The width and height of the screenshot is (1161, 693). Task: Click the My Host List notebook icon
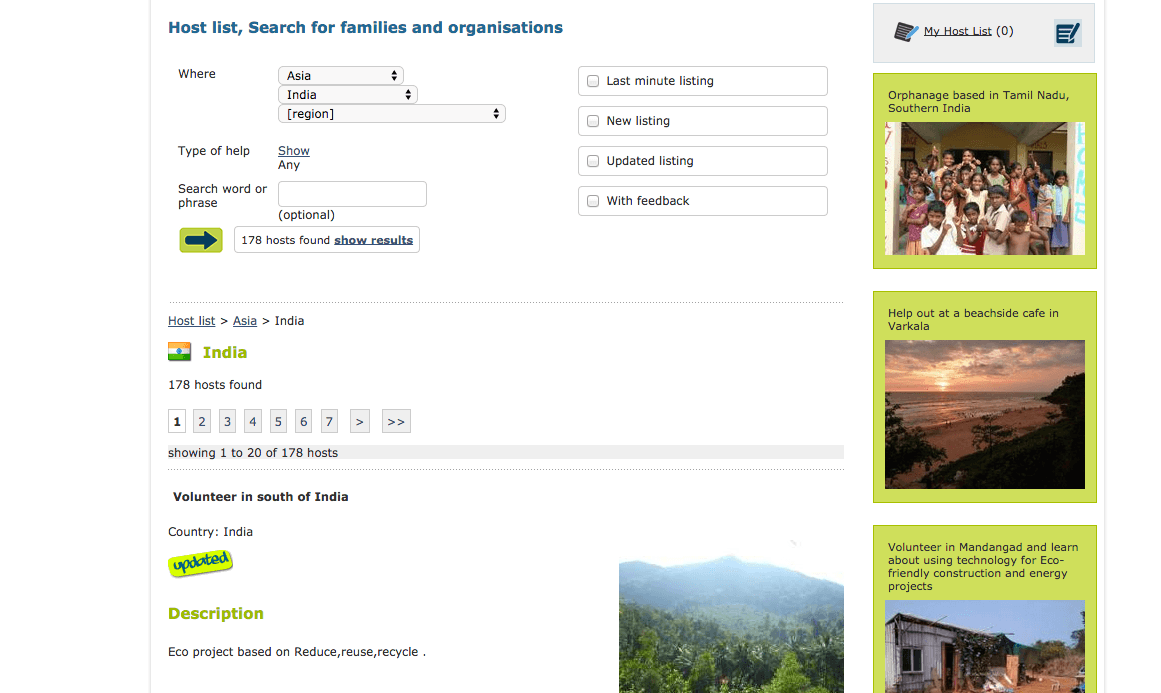coord(906,32)
